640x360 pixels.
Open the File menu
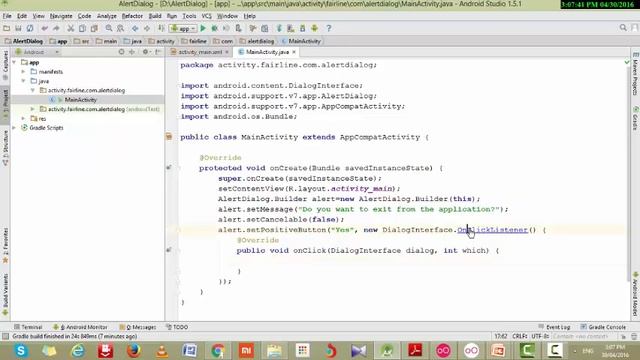pyautogui.click(x=7, y=16)
